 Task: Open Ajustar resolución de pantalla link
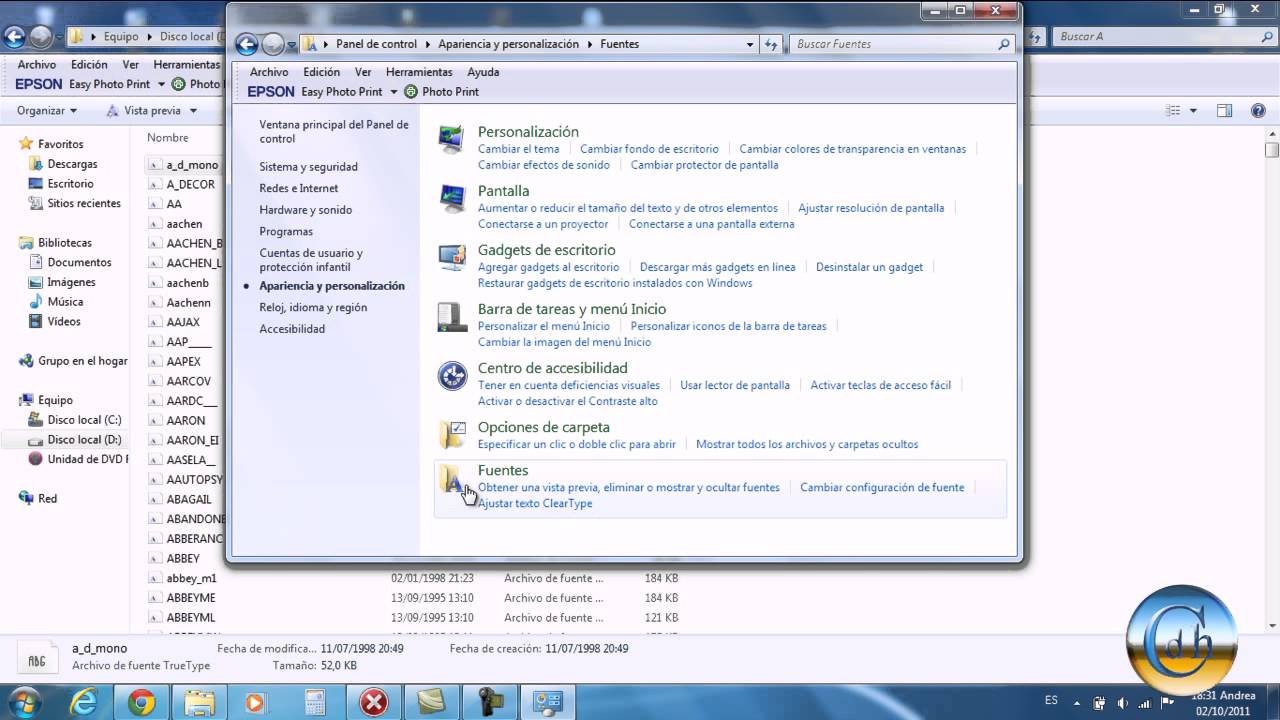tap(870, 208)
